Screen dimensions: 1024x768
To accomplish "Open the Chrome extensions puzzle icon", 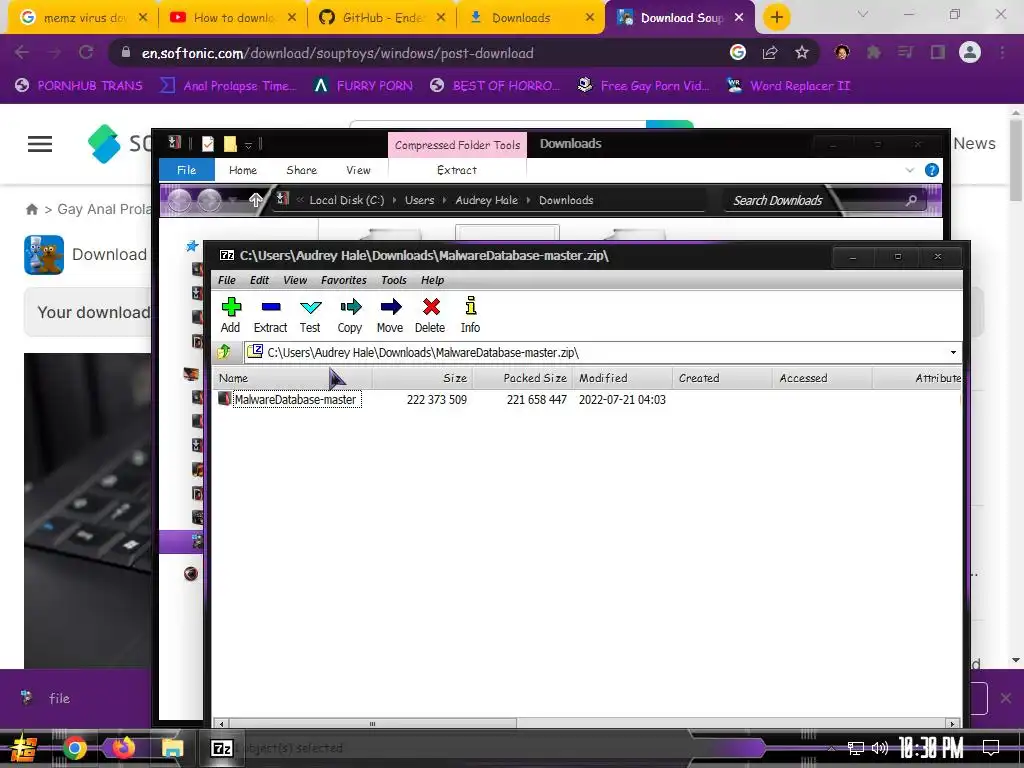I will (x=874, y=53).
